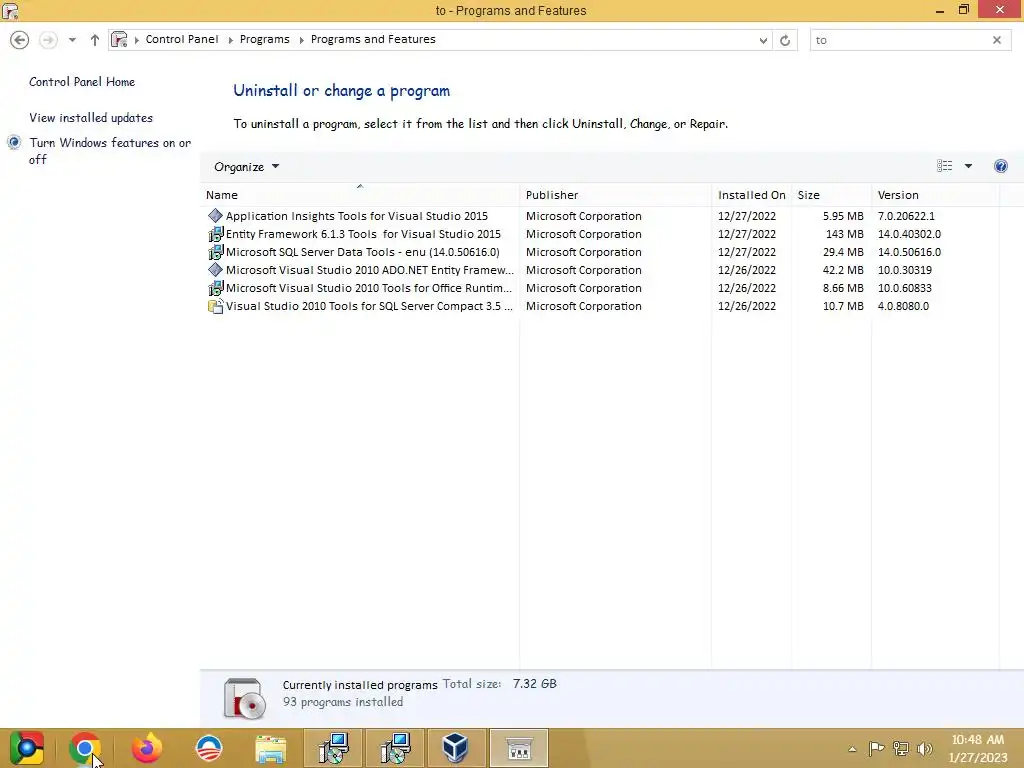Open the network icon in system tray
The width and height of the screenshot is (1024, 768).
pyautogui.click(x=901, y=748)
